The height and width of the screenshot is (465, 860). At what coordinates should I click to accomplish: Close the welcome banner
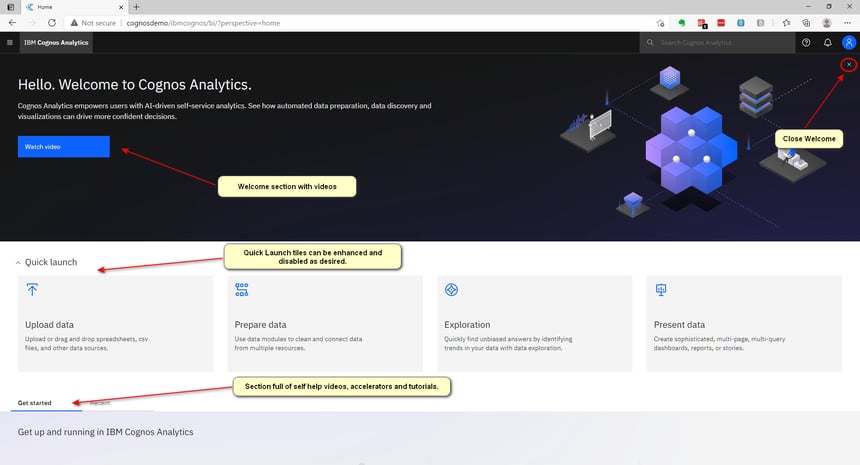pyautogui.click(x=848, y=65)
